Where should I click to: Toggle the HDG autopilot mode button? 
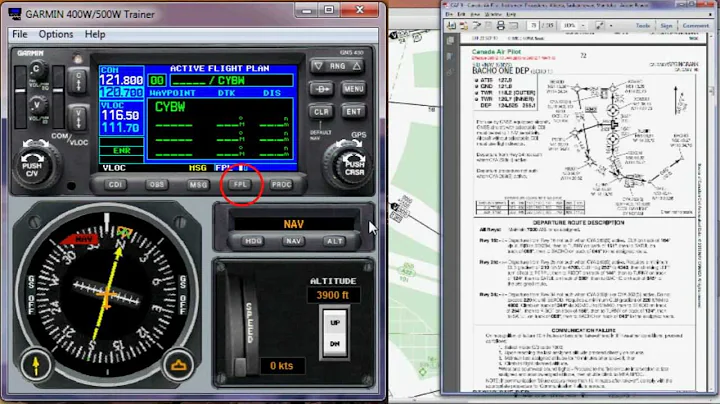(253, 241)
